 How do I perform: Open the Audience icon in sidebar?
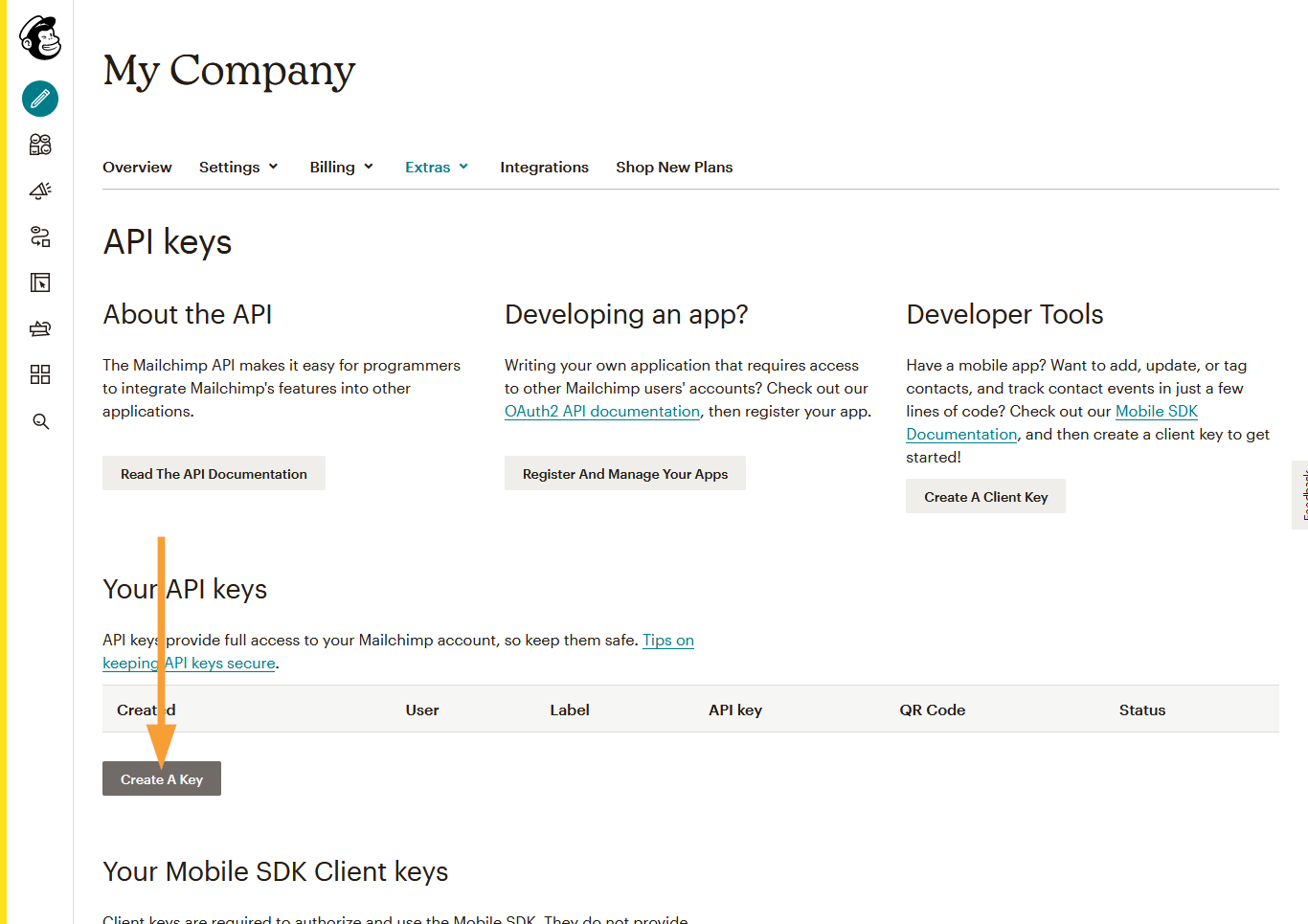pos(40,145)
